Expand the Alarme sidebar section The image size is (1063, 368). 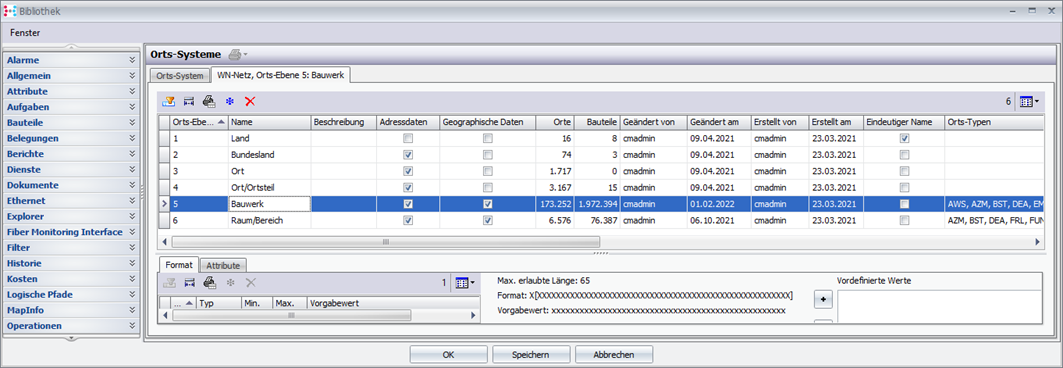(x=71, y=60)
